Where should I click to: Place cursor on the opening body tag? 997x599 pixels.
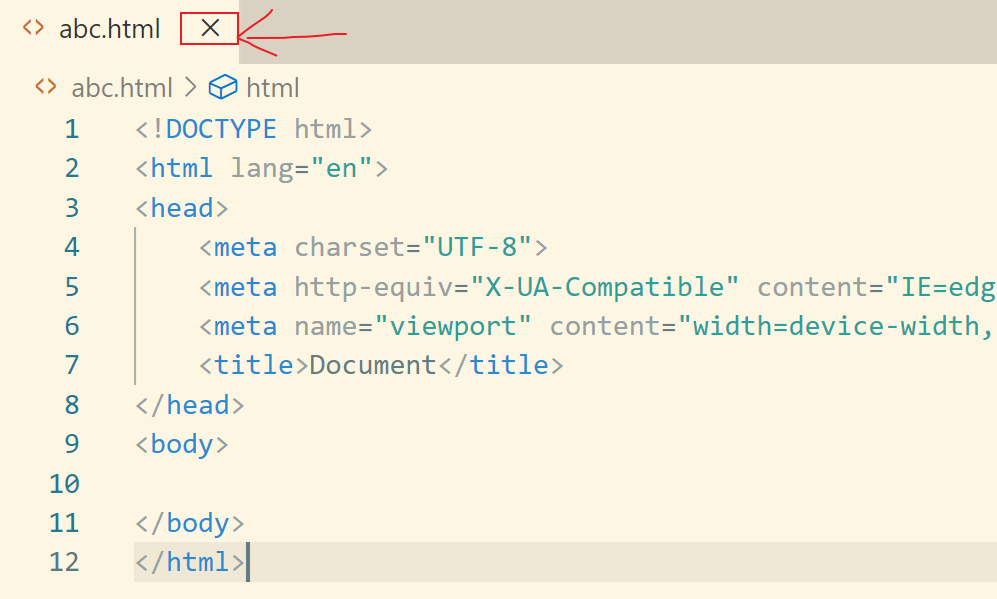[182, 444]
